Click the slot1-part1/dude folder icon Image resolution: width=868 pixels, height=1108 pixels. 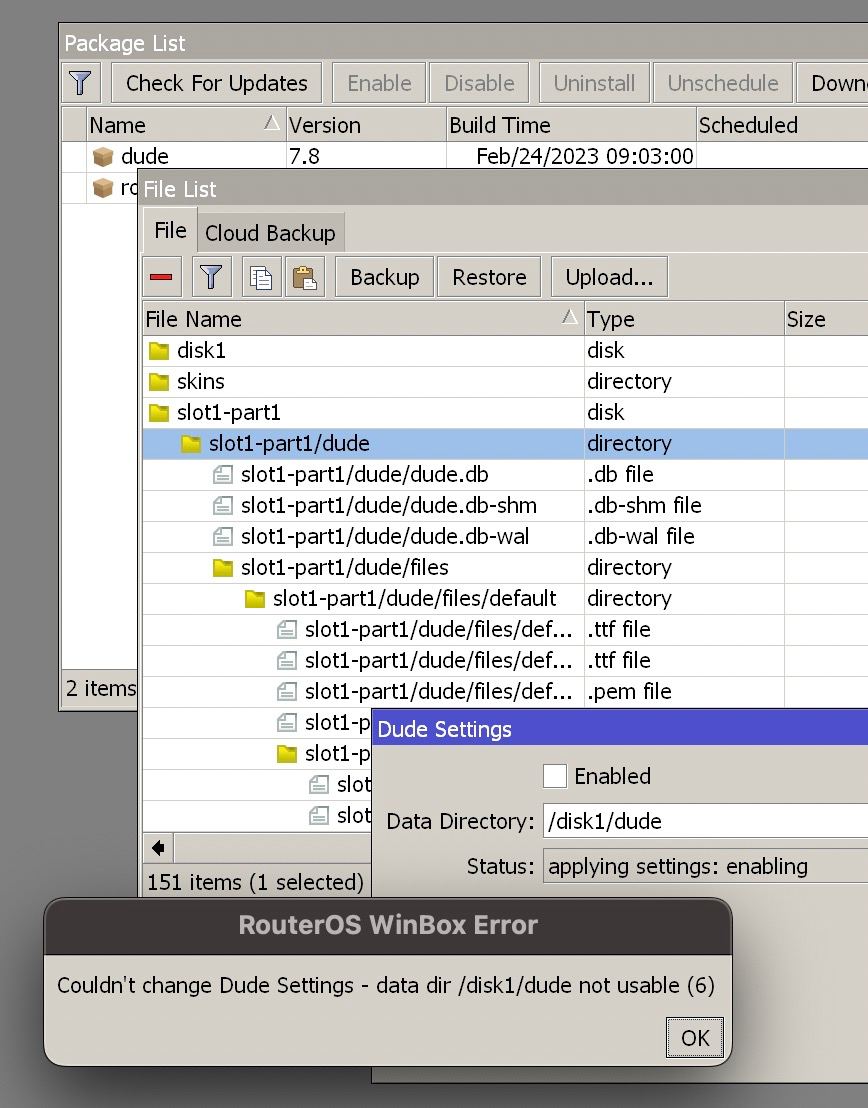tap(191, 444)
